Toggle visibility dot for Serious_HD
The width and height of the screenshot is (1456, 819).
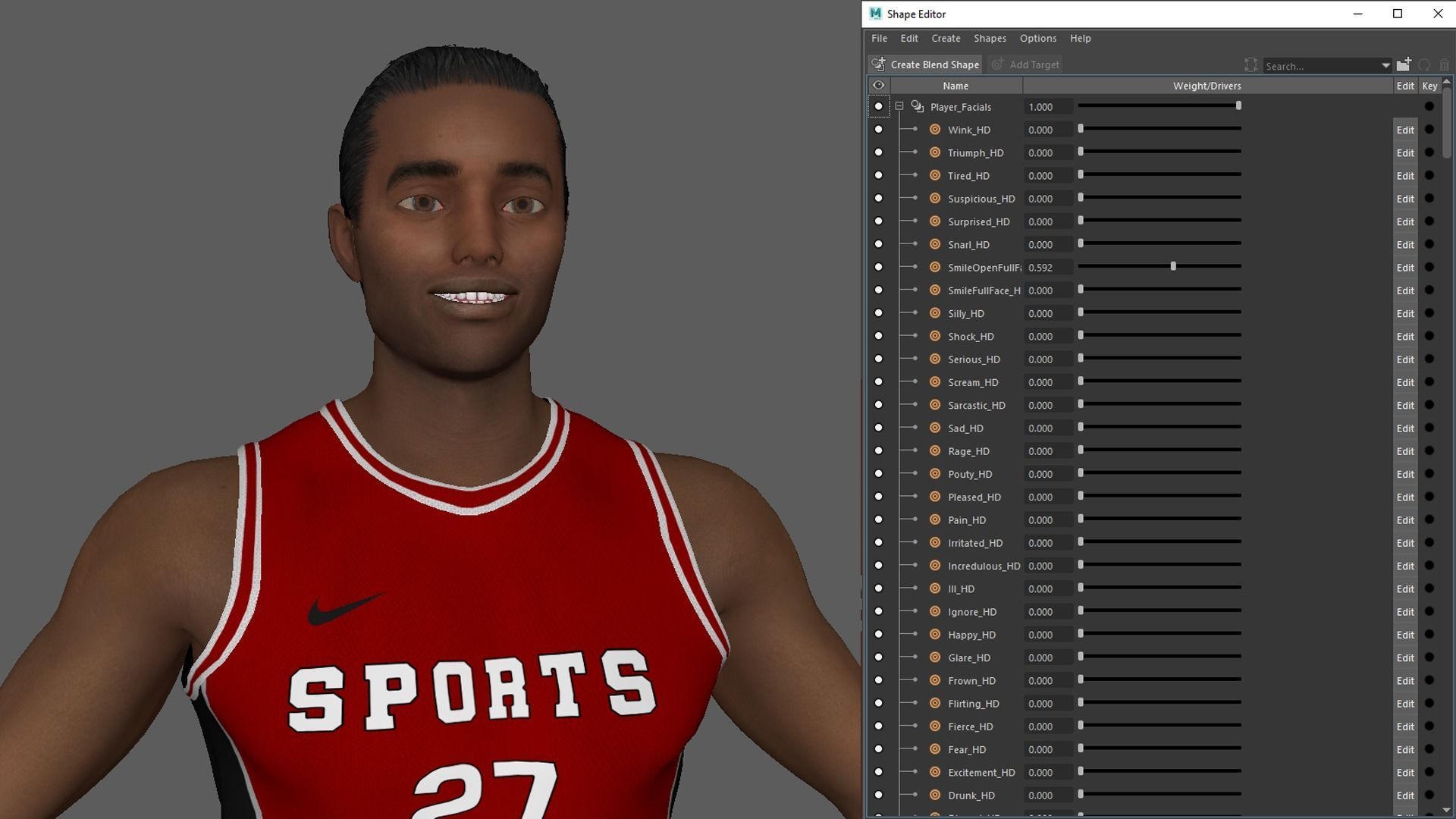[878, 359]
